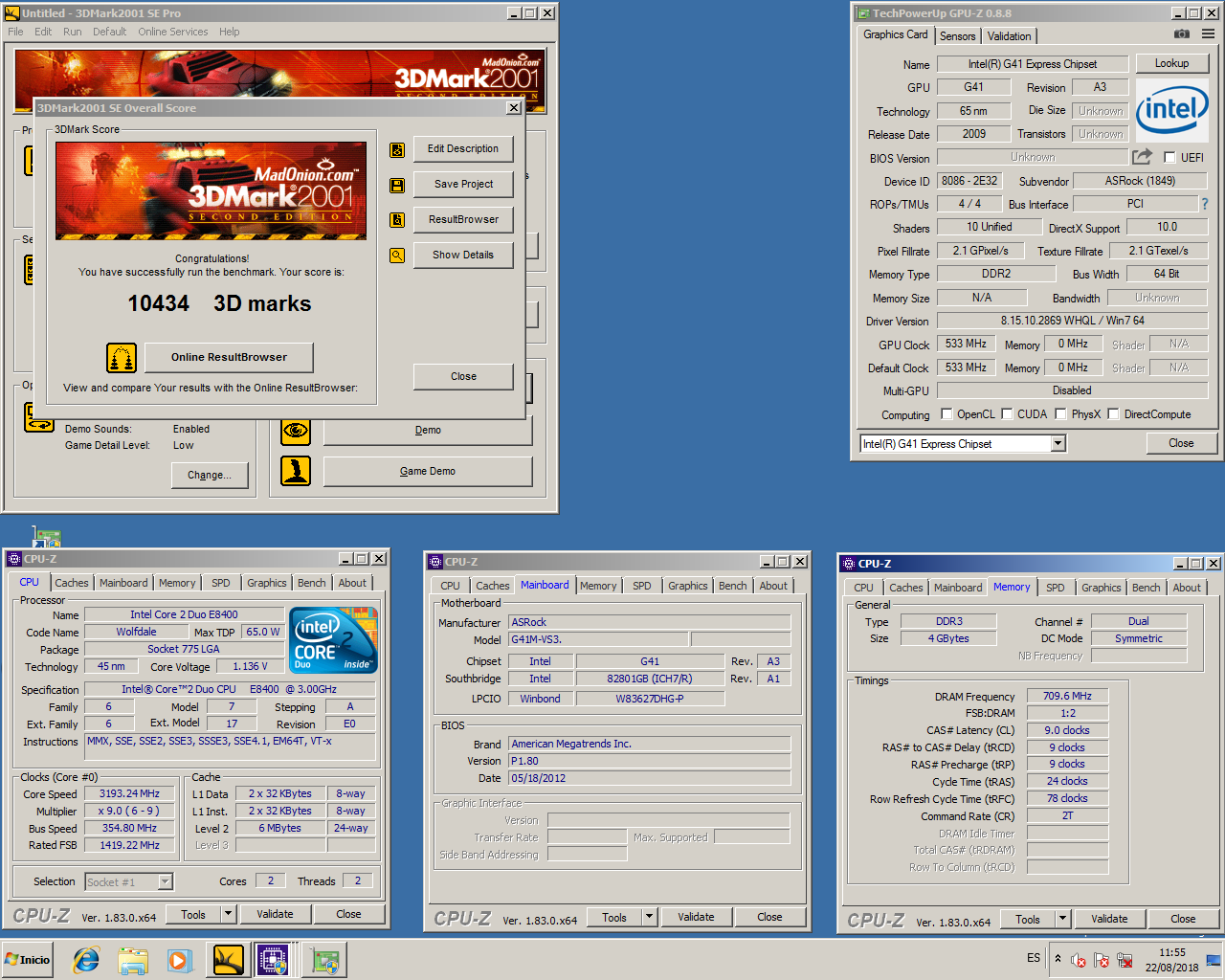Screen dimensions: 1225x980
Task: Expand the Tools arrow in the Memory CPU-Z window
Action: point(1062,919)
